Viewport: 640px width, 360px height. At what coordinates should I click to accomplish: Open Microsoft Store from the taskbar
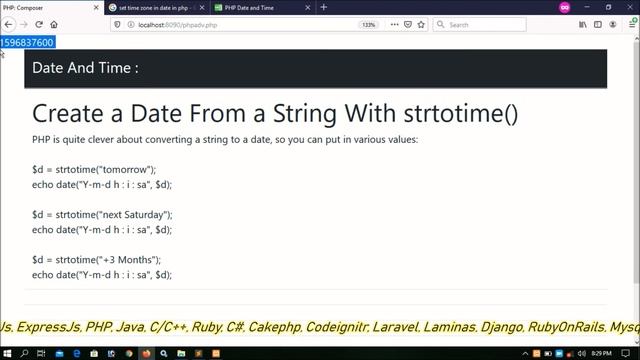click(94, 353)
